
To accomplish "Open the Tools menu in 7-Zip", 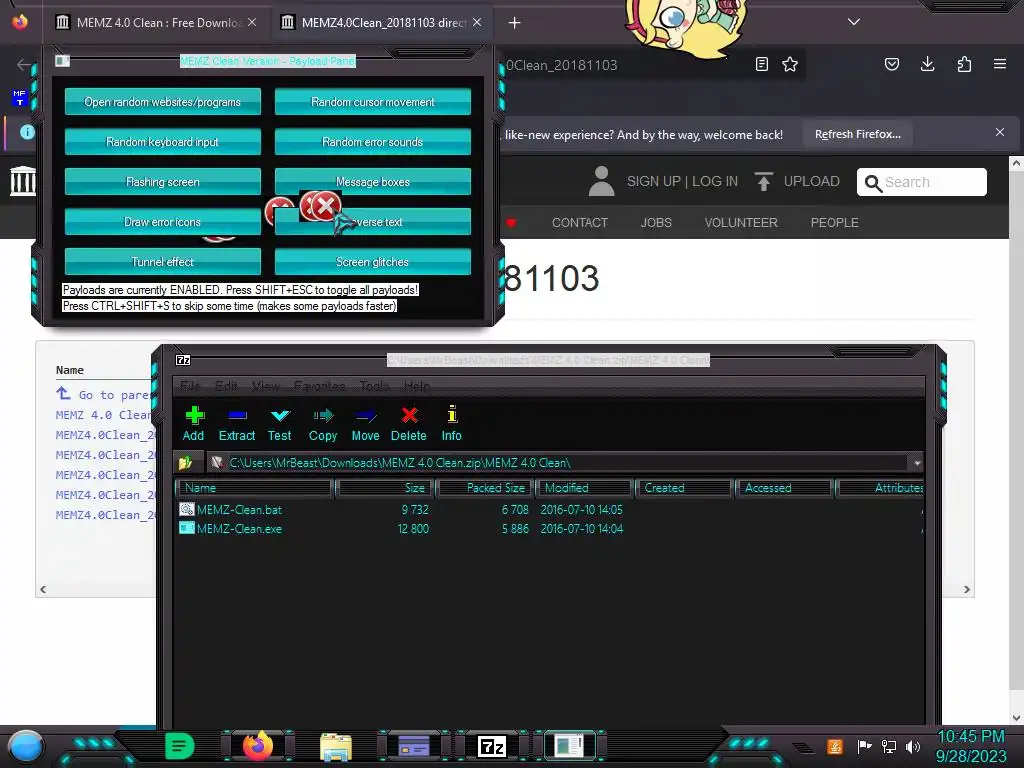I will [374, 386].
